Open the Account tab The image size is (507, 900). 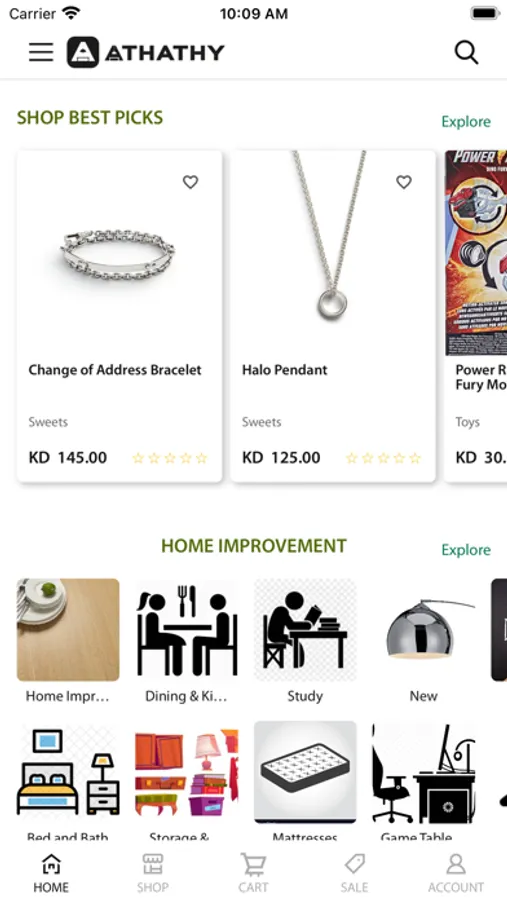point(456,872)
